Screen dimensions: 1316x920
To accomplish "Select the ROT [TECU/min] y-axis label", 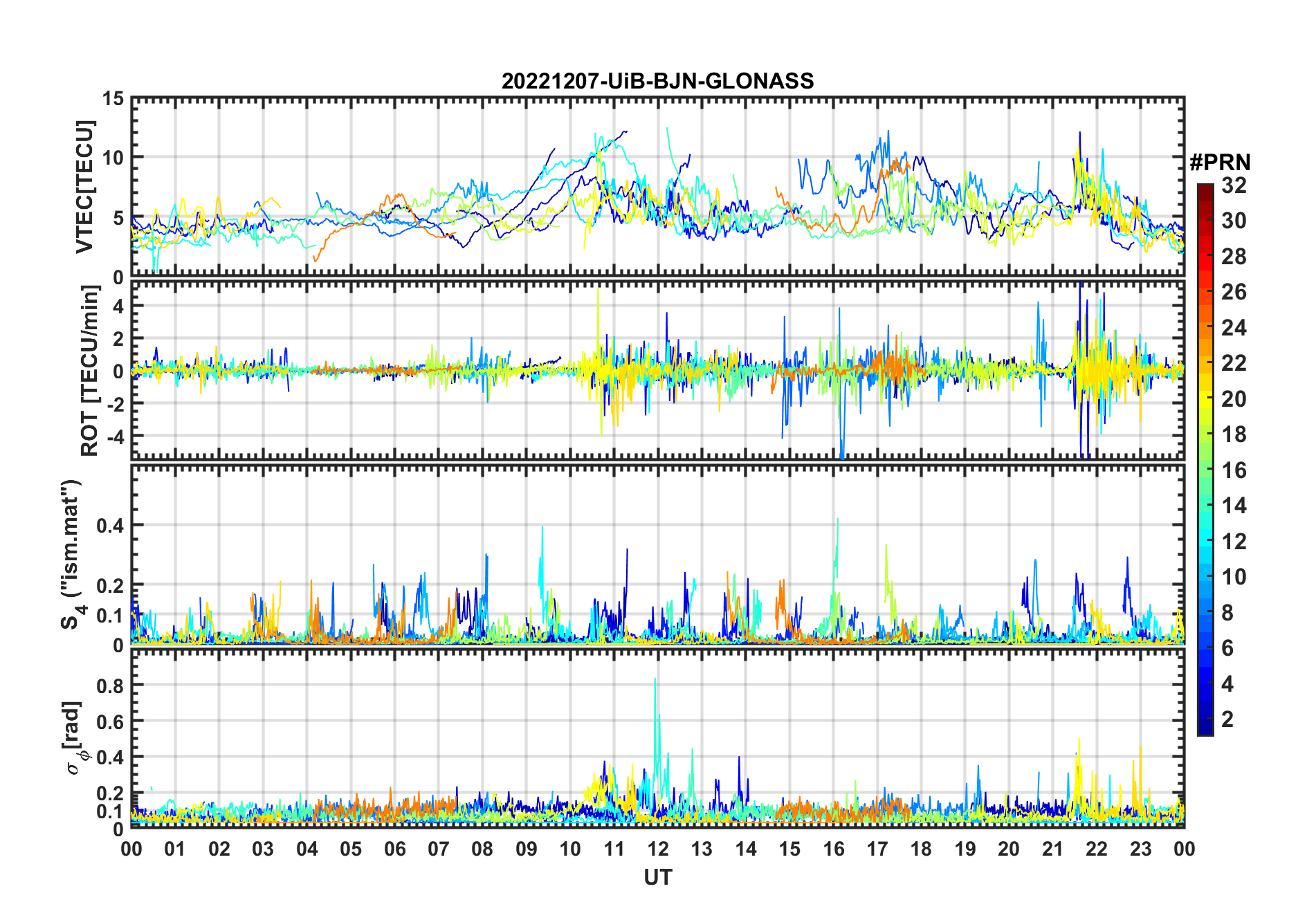I will [x=89, y=370].
